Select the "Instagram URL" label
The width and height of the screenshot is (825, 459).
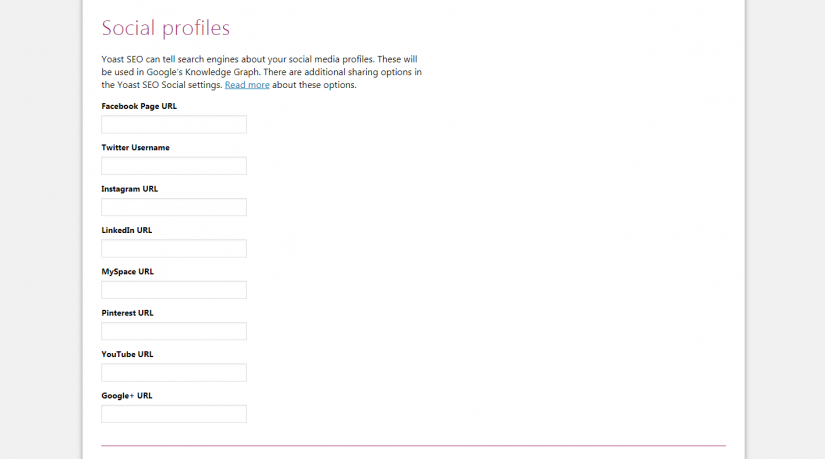pyautogui.click(x=130, y=189)
